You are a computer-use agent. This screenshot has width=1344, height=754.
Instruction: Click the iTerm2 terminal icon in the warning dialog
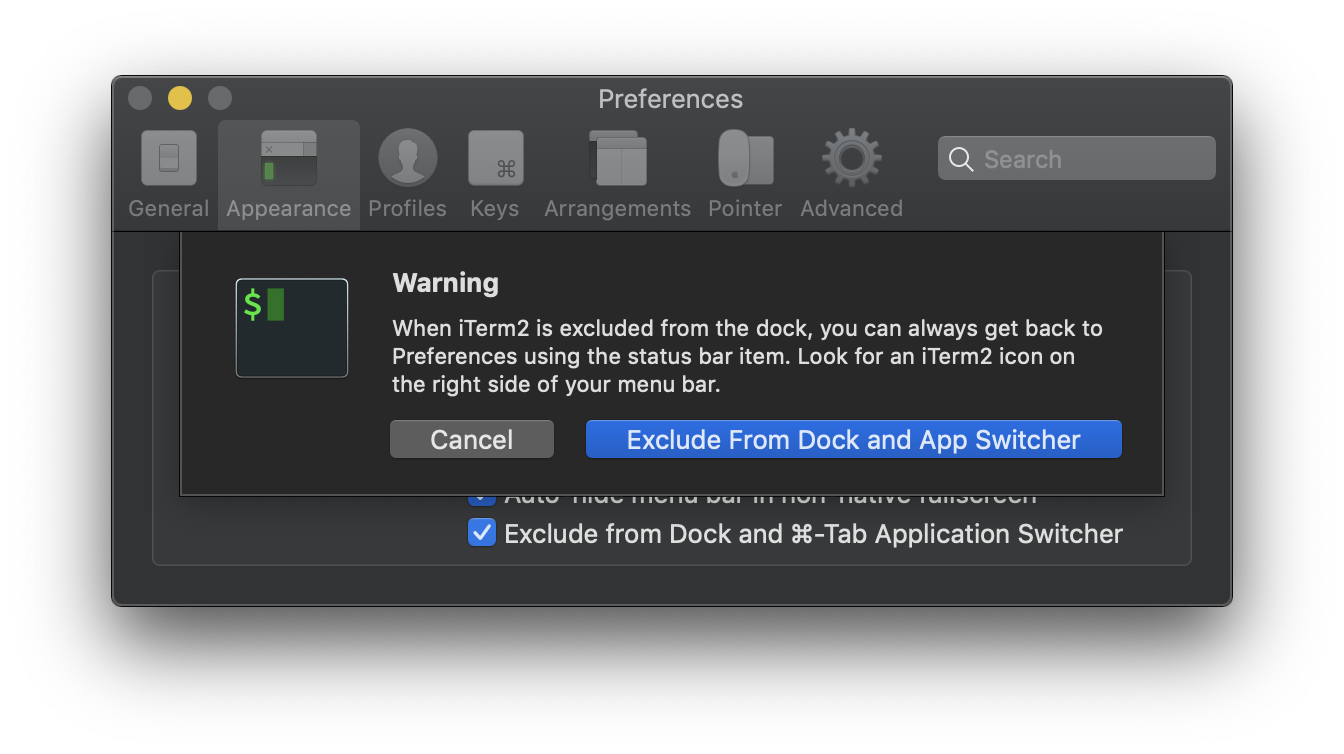(291, 327)
